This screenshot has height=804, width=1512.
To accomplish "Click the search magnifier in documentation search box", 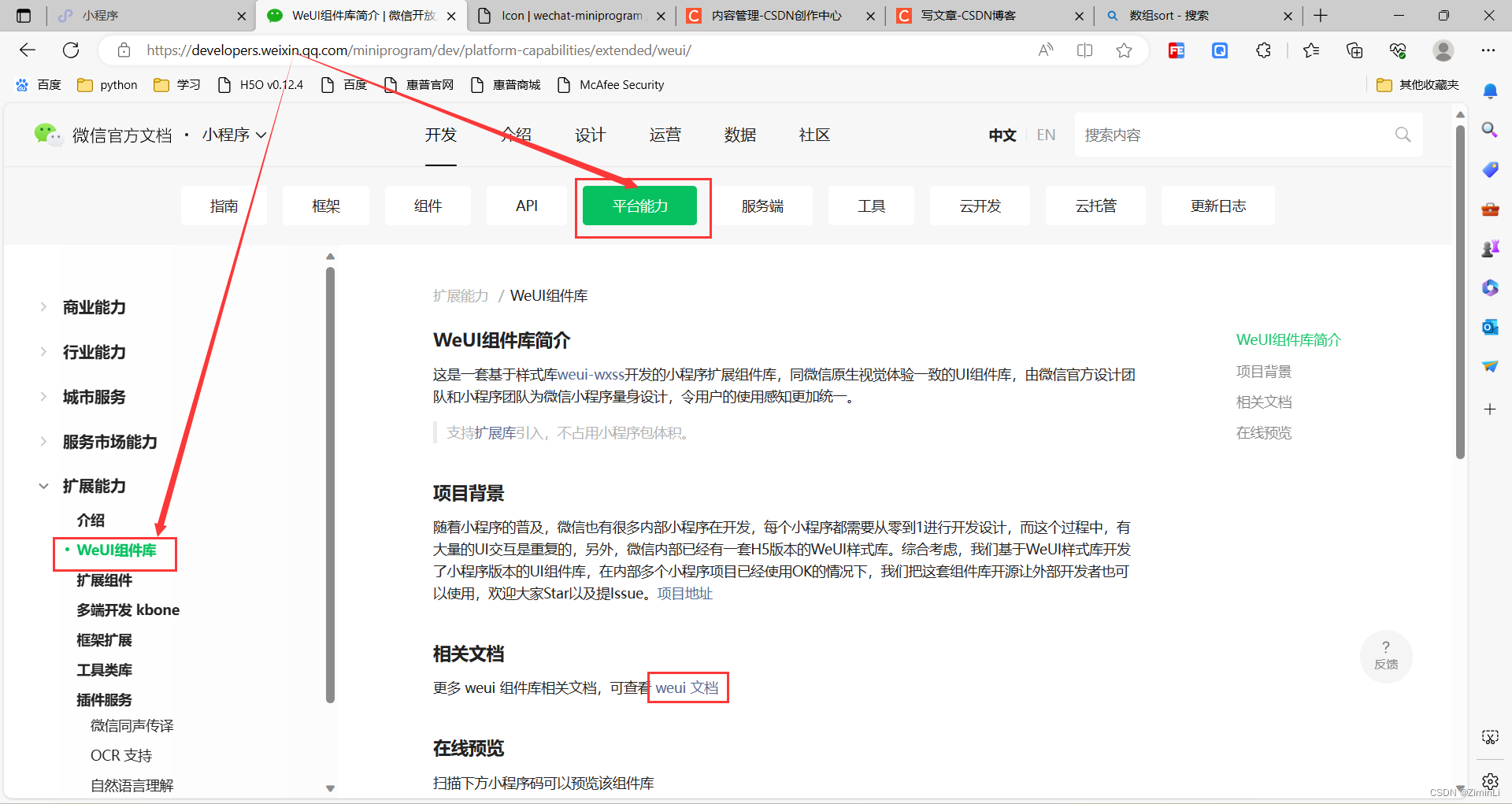I will [x=1403, y=135].
